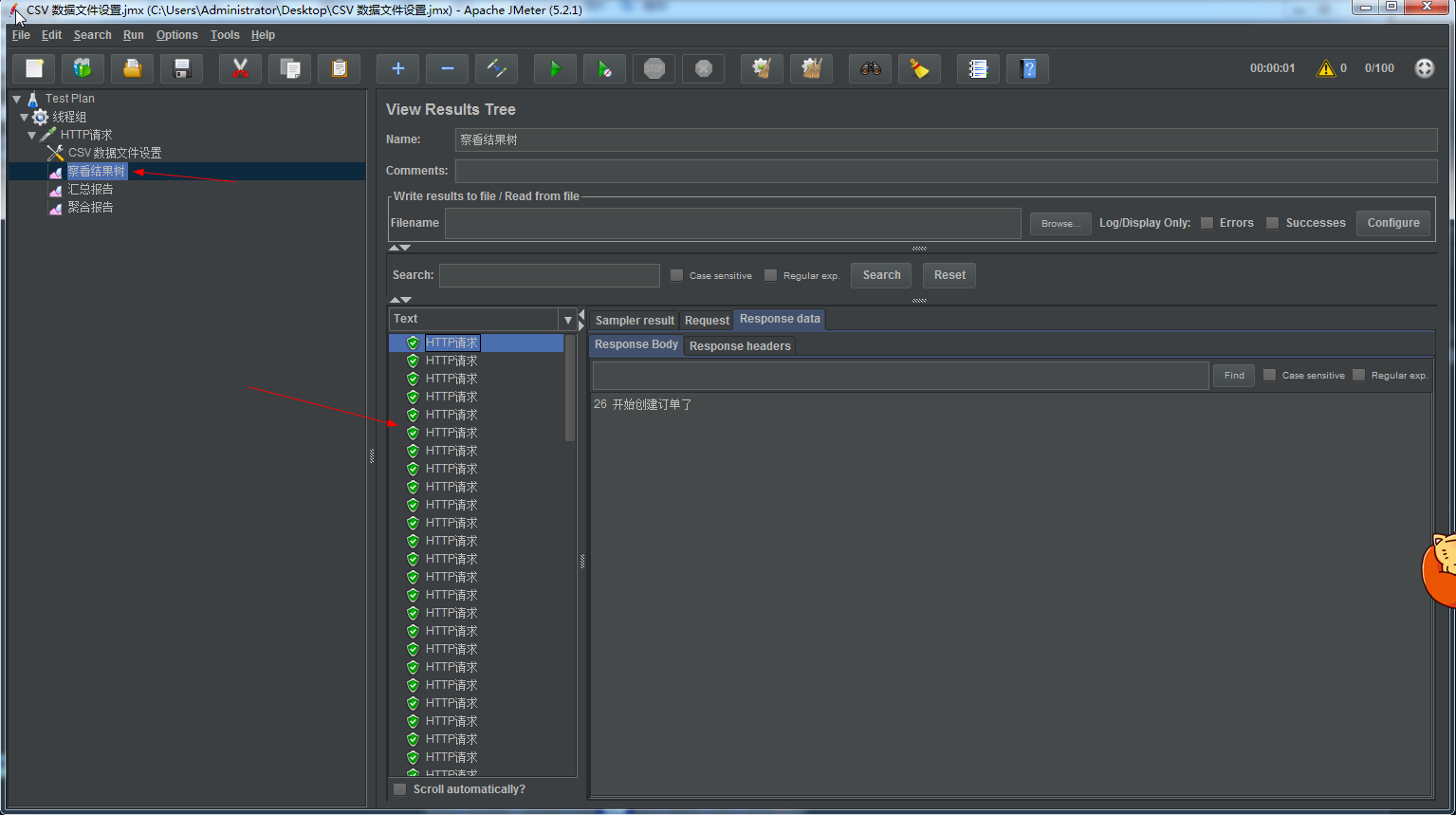Viewport: 1456px width, 815px height.
Task: Collapse the HTTP请求 tree node
Action: [x=32, y=135]
